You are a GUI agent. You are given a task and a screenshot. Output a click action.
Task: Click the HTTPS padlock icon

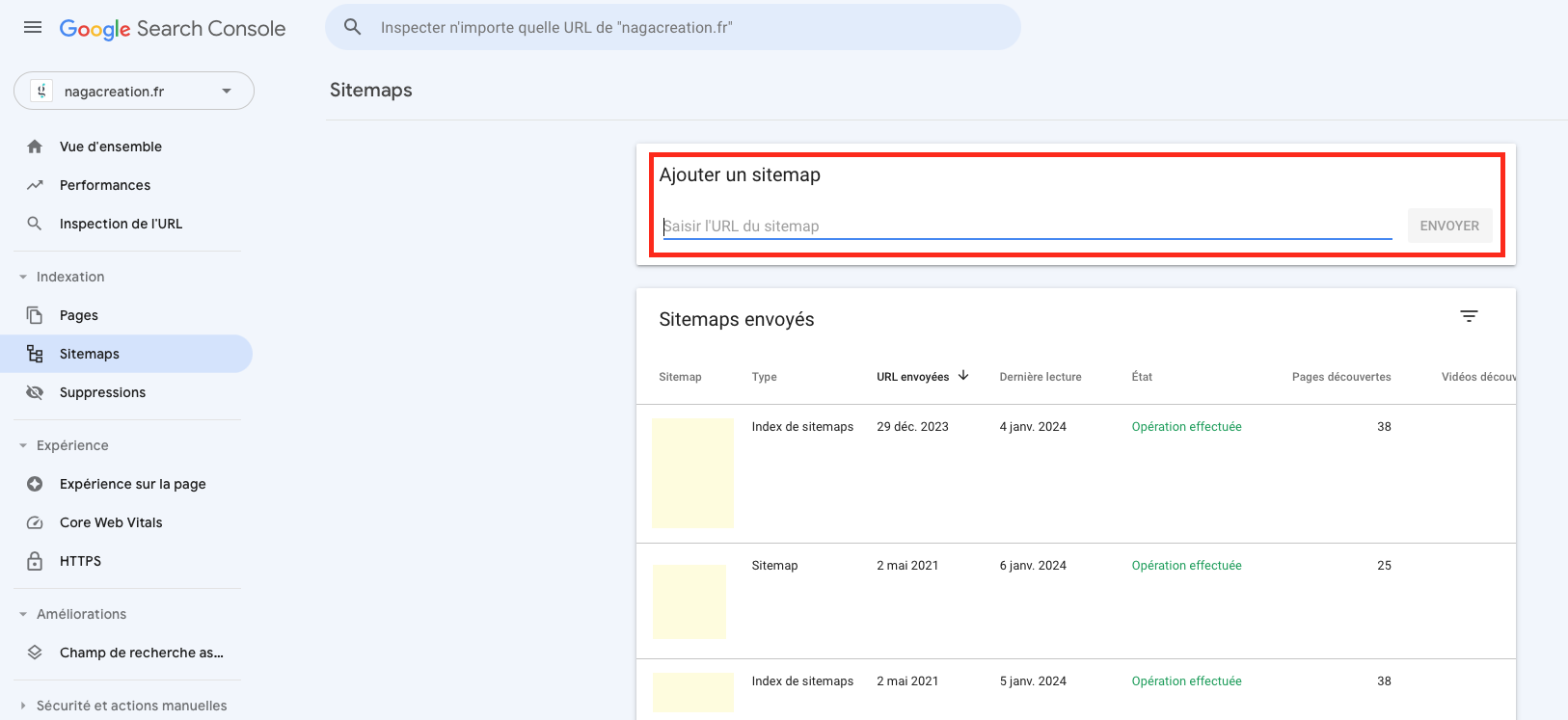pos(35,561)
